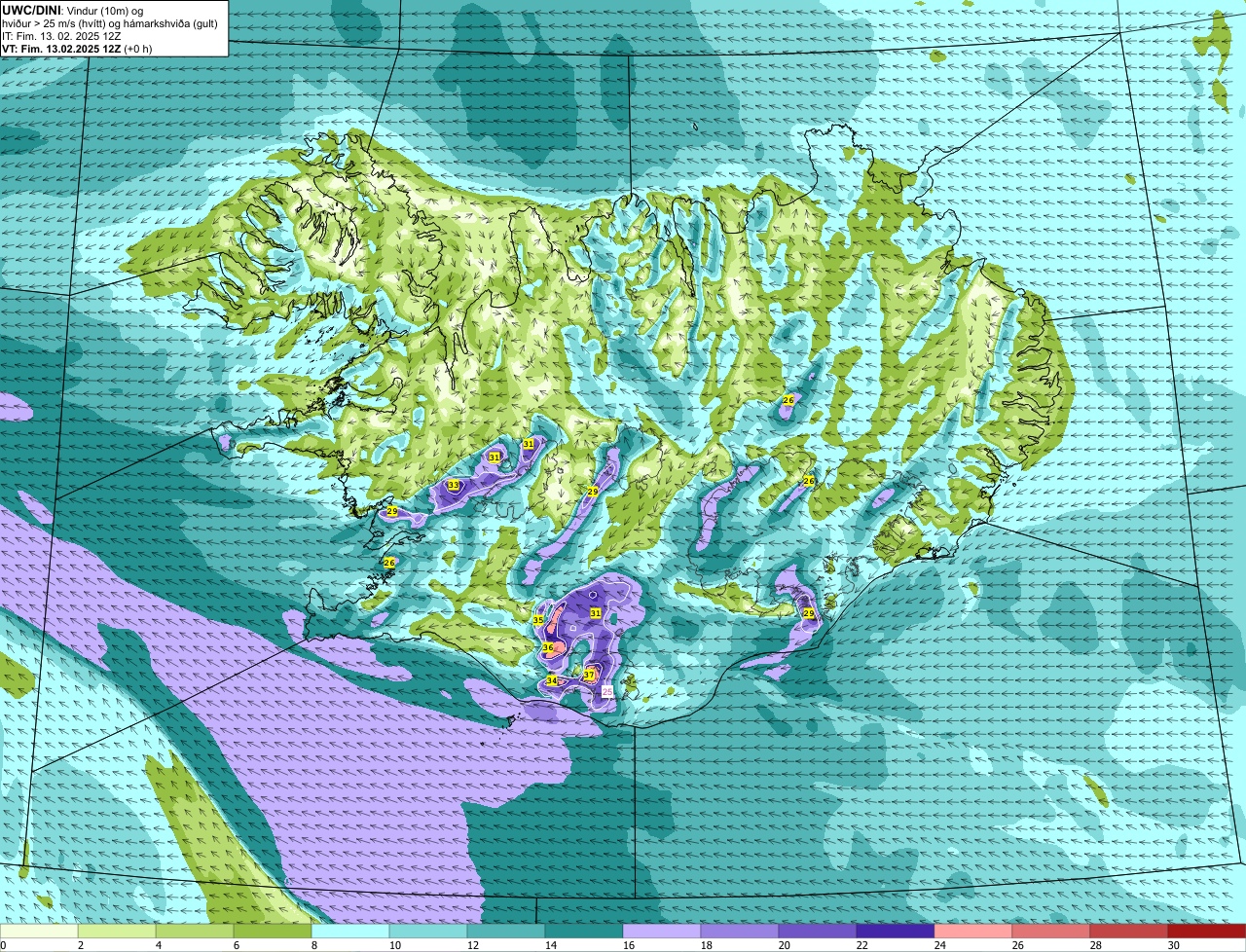Image resolution: width=1246 pixels, height=952 pixels.
Task: Click the 'VT: Fim. 13.02.2025 12Z (+0 h)' line
Action: 77,49
